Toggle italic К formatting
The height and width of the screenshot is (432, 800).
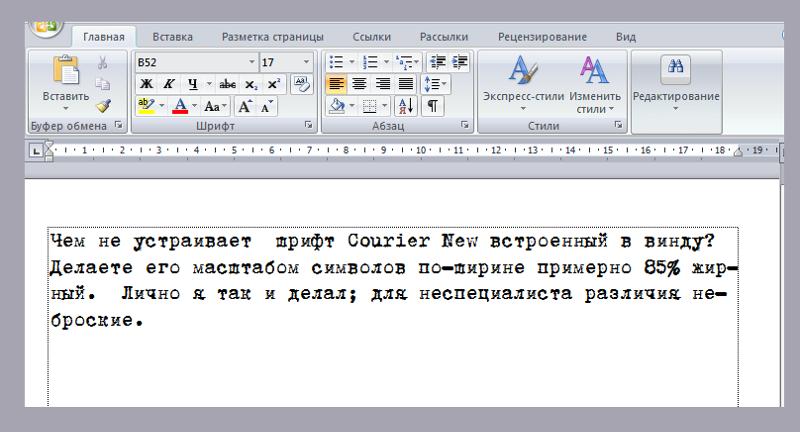169,84
